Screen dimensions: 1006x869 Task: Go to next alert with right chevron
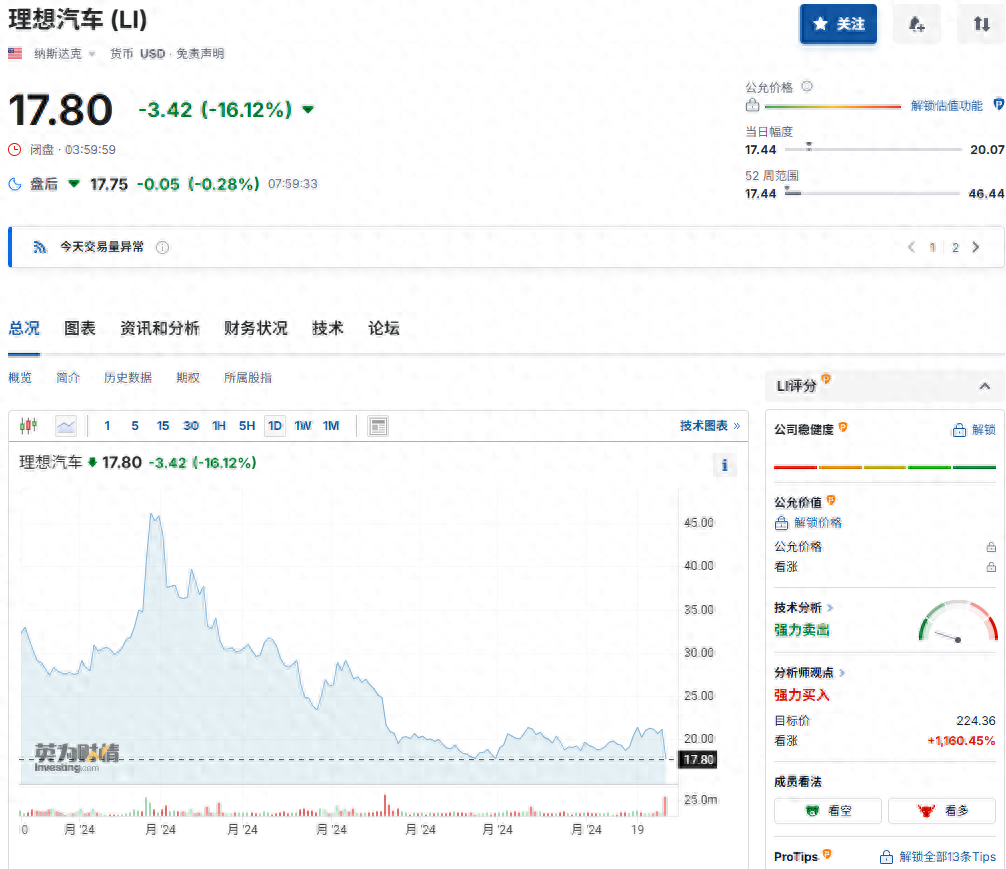(976, 247)
